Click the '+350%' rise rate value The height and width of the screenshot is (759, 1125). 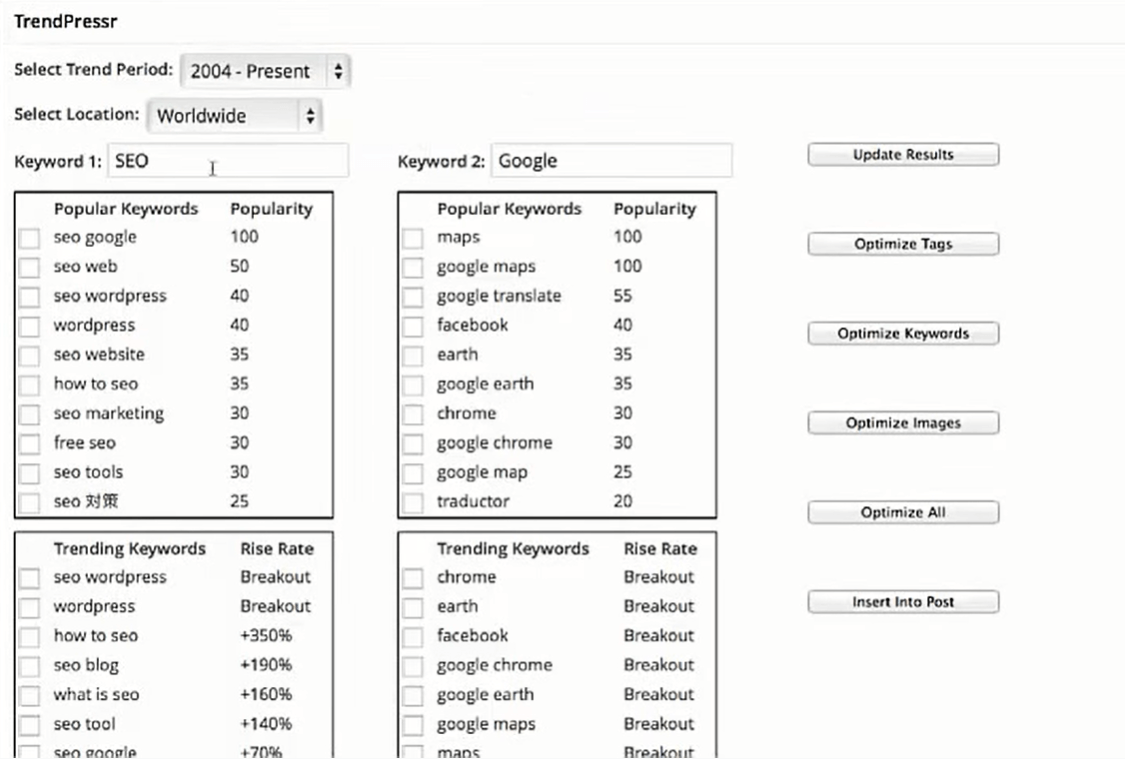266,636
